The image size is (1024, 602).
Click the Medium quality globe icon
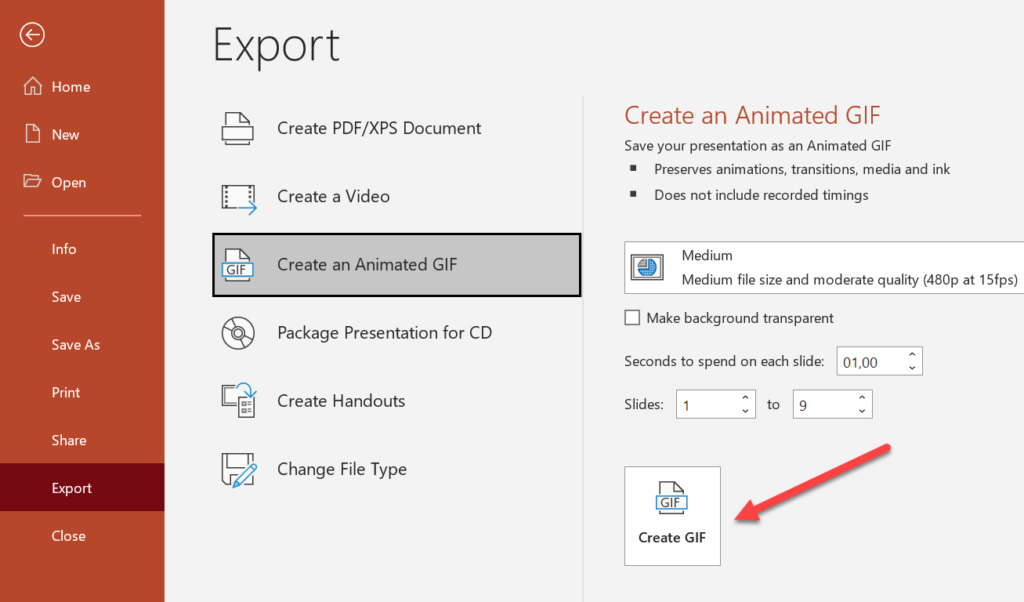647,267
